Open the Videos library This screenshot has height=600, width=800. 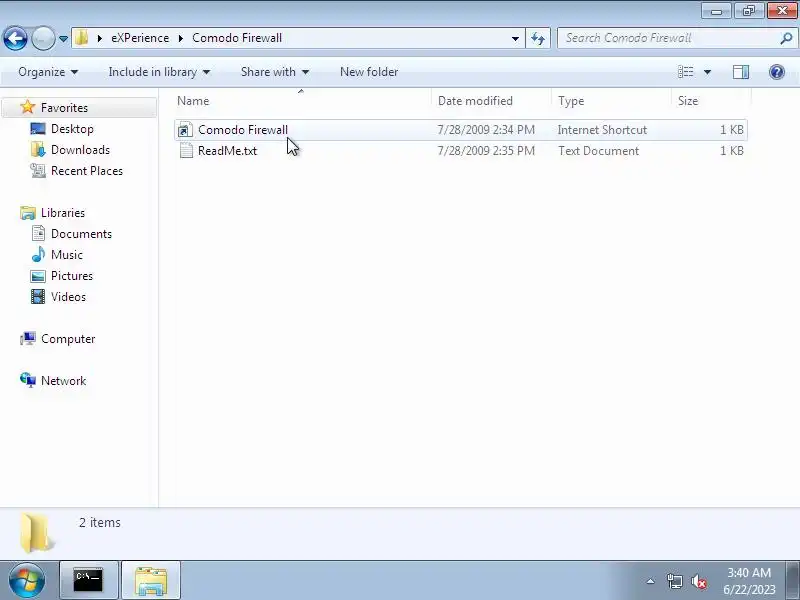click(68, 297)
